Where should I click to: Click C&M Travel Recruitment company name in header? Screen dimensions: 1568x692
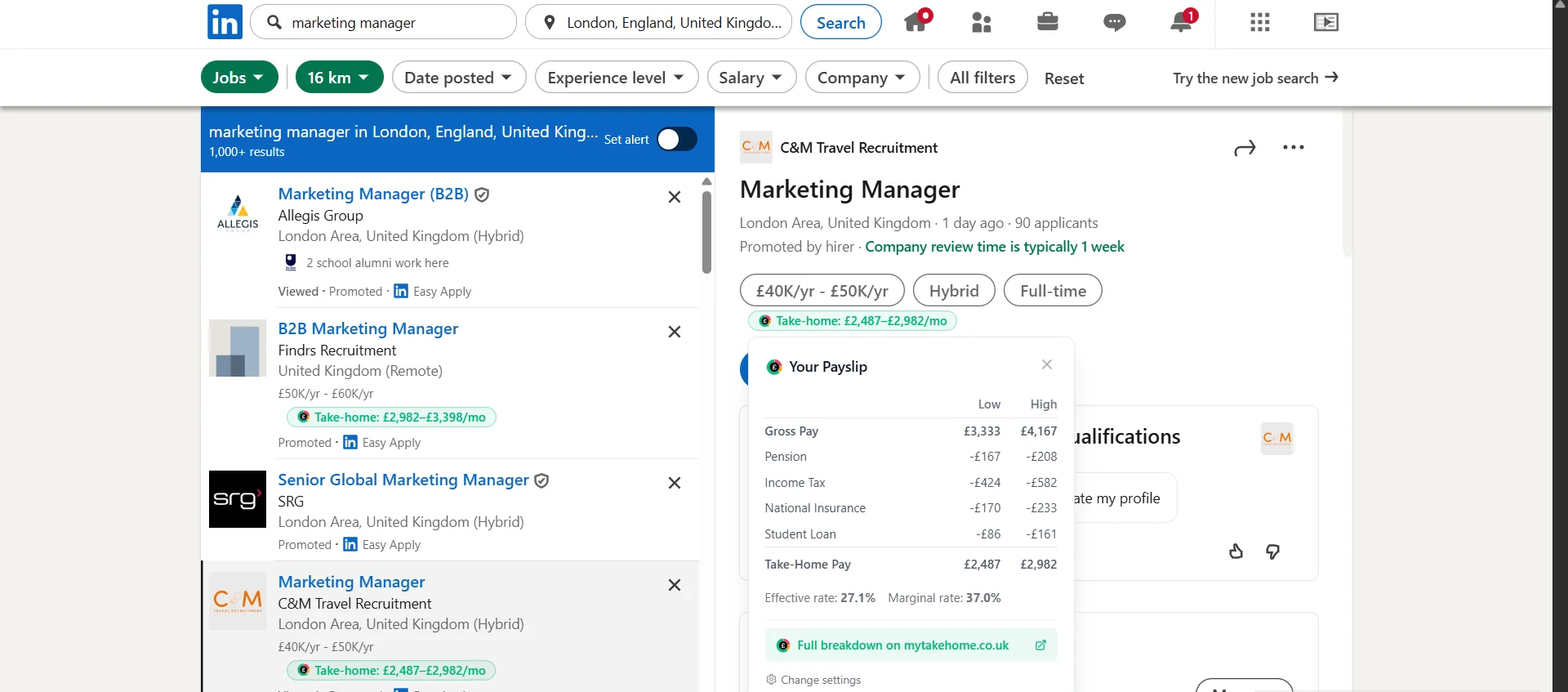click(x=859, y=148)
